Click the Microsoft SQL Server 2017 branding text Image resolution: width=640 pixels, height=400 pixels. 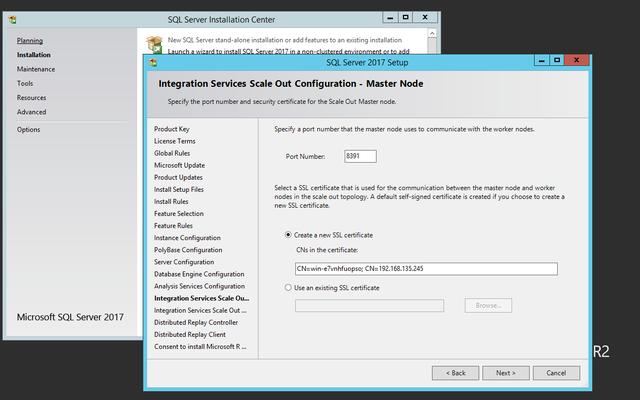coord(70,317)
